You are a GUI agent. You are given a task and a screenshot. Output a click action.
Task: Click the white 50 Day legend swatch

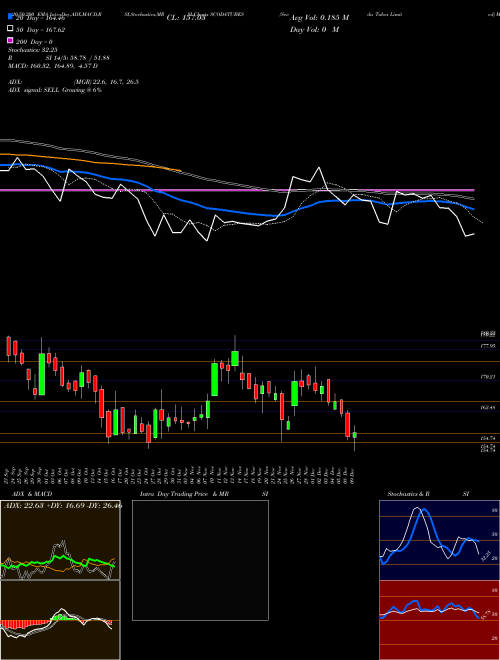pos(11,29)
